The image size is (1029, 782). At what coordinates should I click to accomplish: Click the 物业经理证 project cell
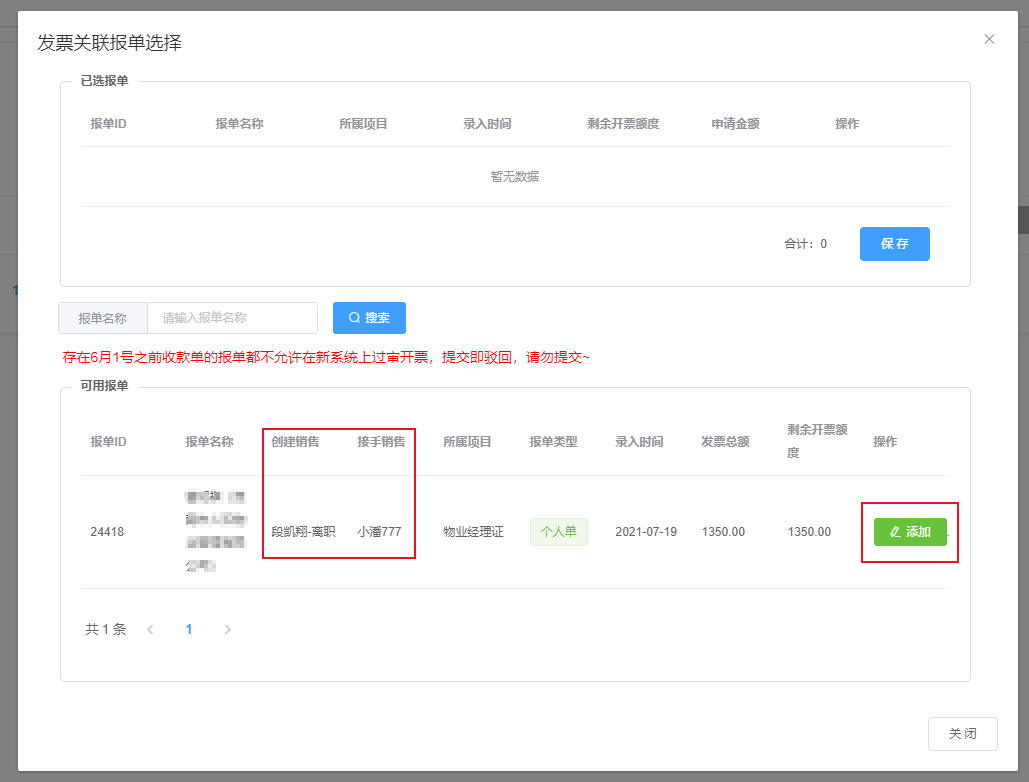(x=473, y=532)
